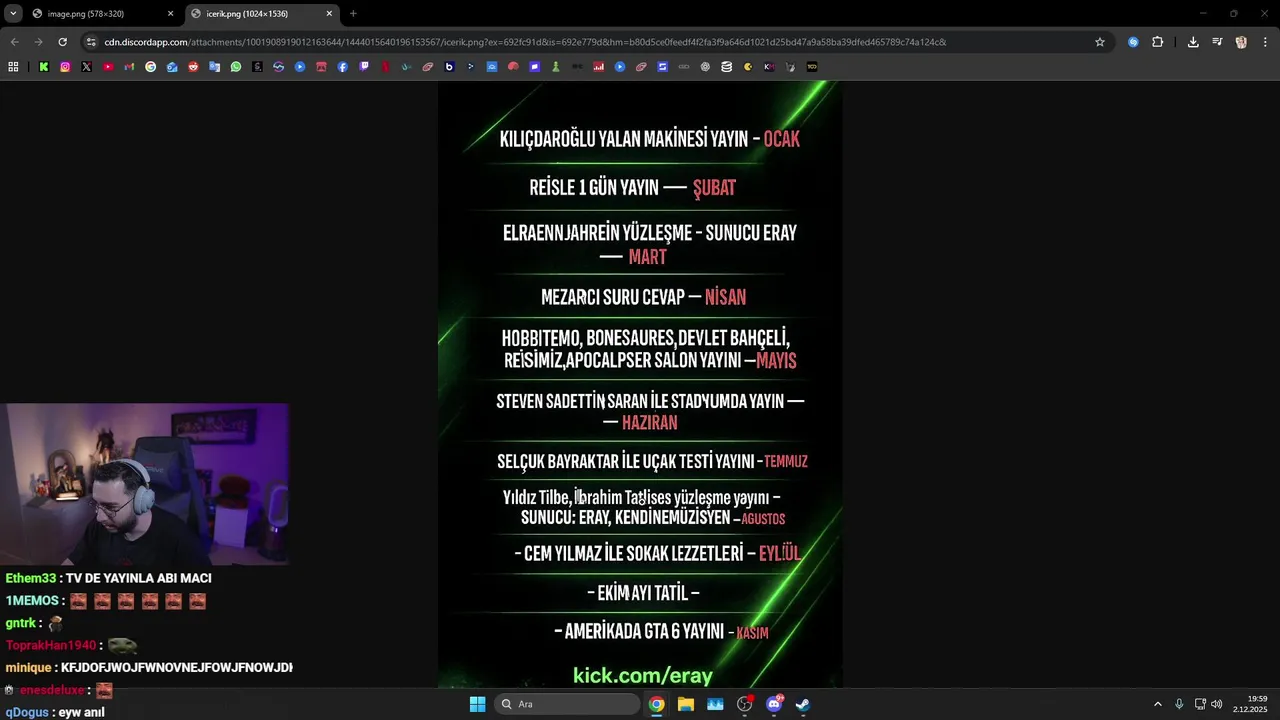Click 'SELÇUK BAYRAKTAR İLE UÇAK TESTİ' line

[625, 461]
